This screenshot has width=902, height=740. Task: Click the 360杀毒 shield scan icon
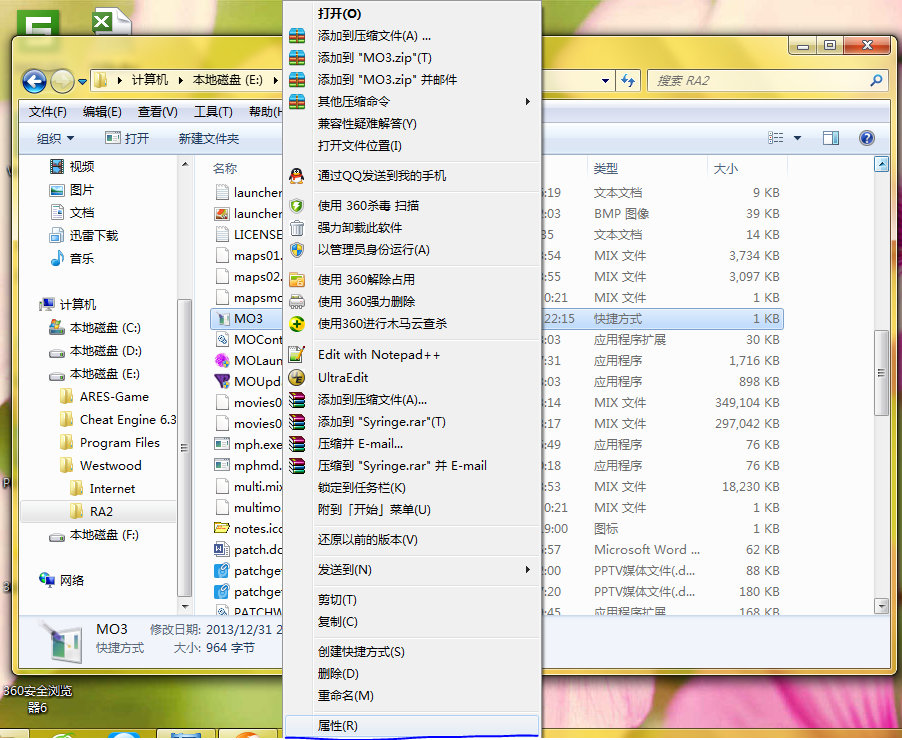pyautogui.click(x=297, y=205)
